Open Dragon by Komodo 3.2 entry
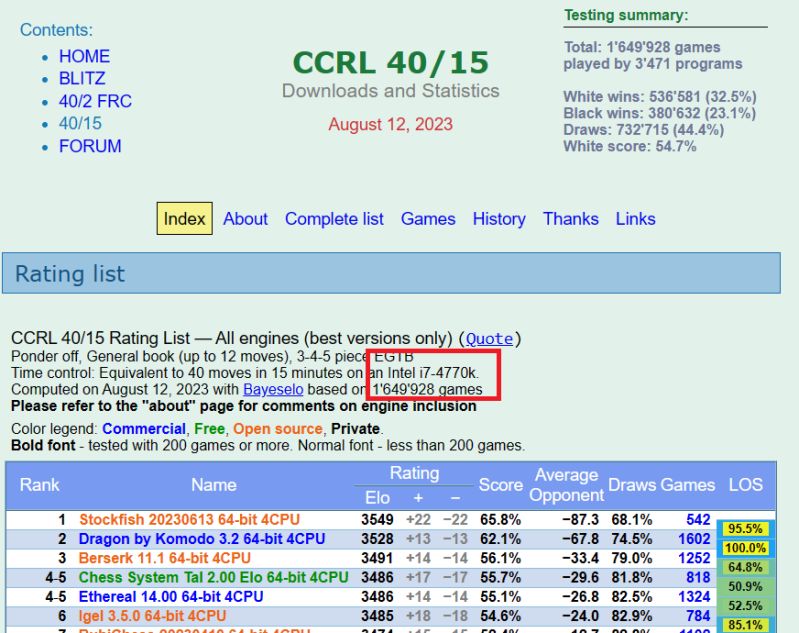Image resolution: width=799 pixels, height=633 pixels. [x=202, y=539]
